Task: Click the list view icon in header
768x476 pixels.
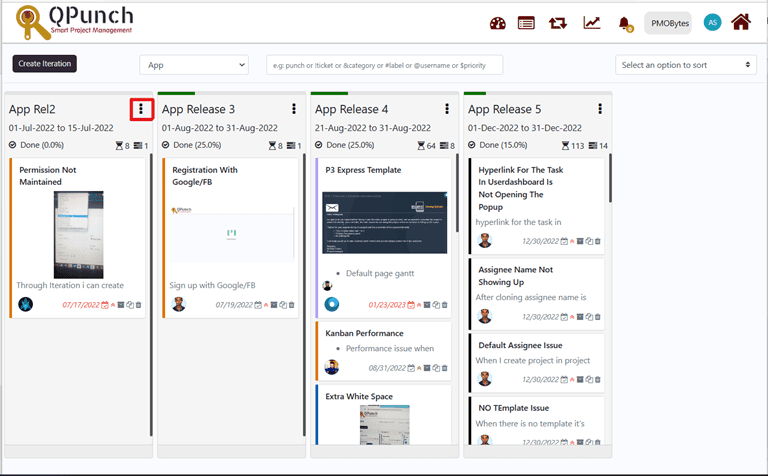Action: pyautogui.click(x=526, y=23)
